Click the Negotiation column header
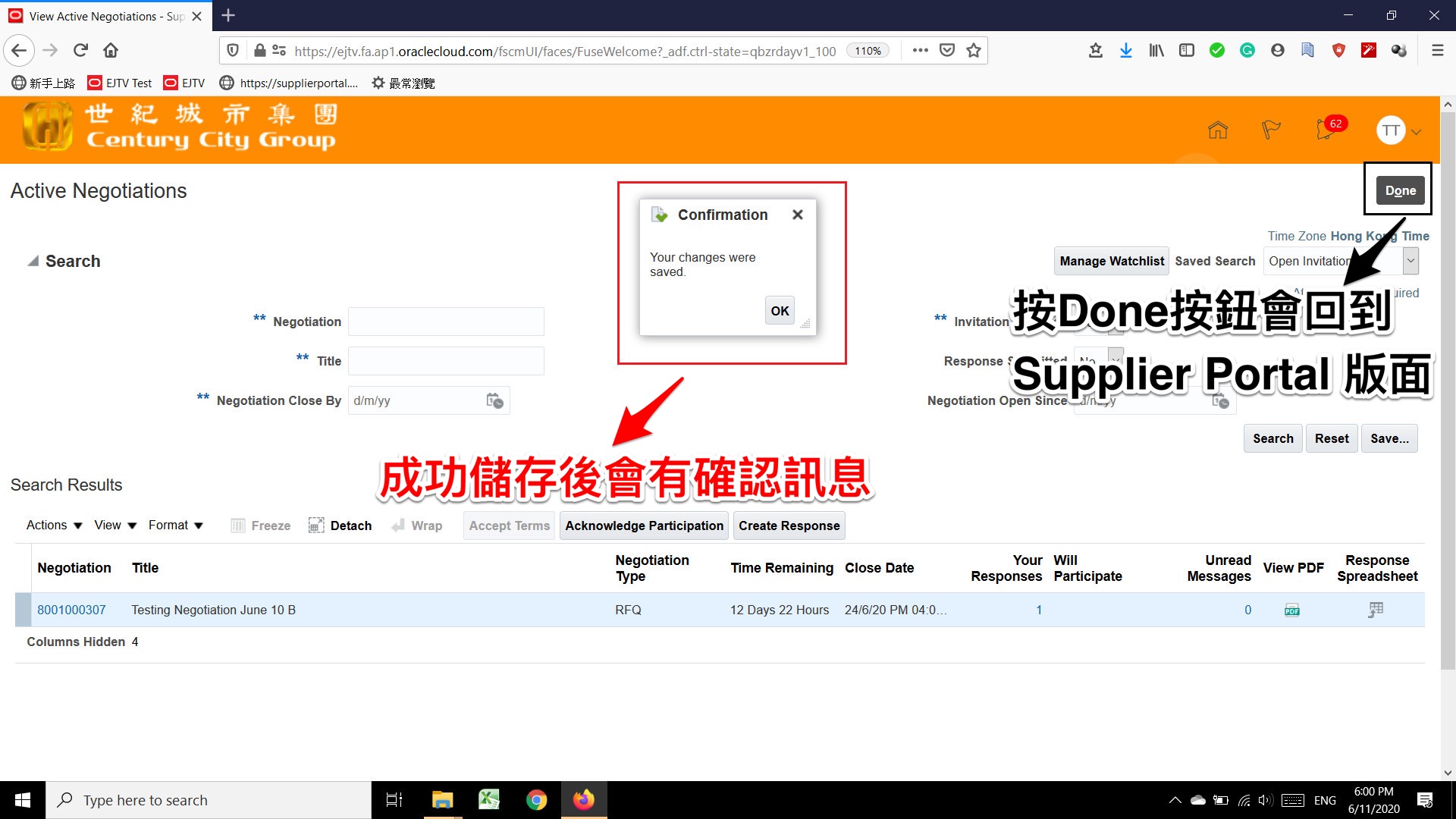1456x819 pixels. coord(74,568)
